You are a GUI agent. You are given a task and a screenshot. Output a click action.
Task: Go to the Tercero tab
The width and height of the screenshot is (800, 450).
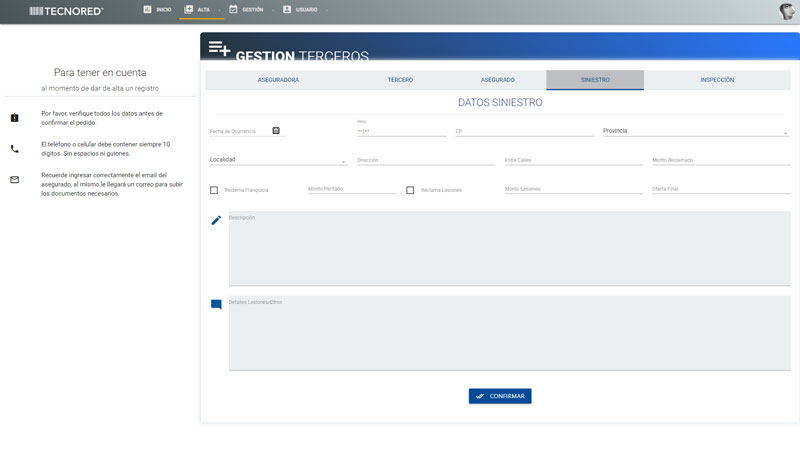(400, 79)
